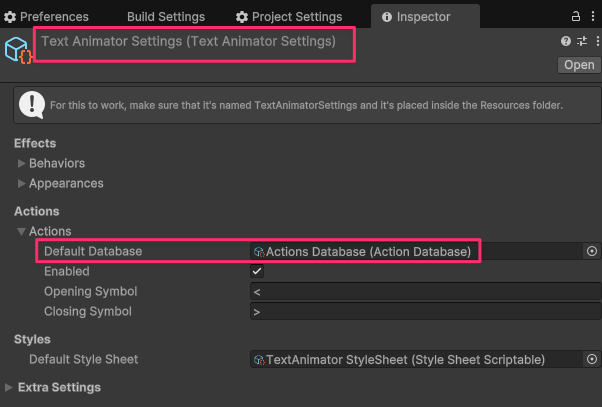This screenshot has height=407, width=602.
Task: Expand the Appearances foldout
Action: (x=22, y=183)
